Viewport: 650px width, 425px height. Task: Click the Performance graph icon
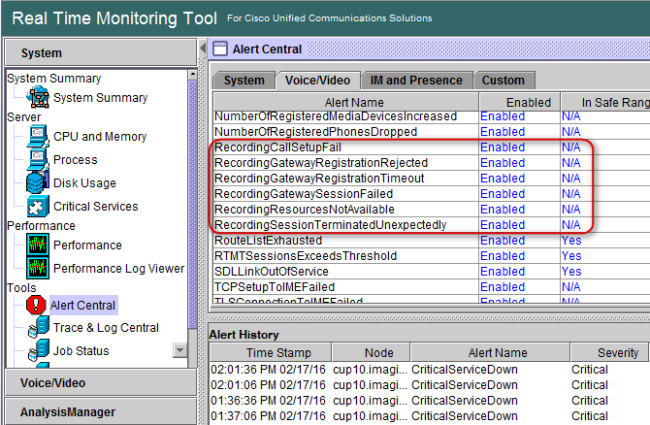(x=39, y=245)
